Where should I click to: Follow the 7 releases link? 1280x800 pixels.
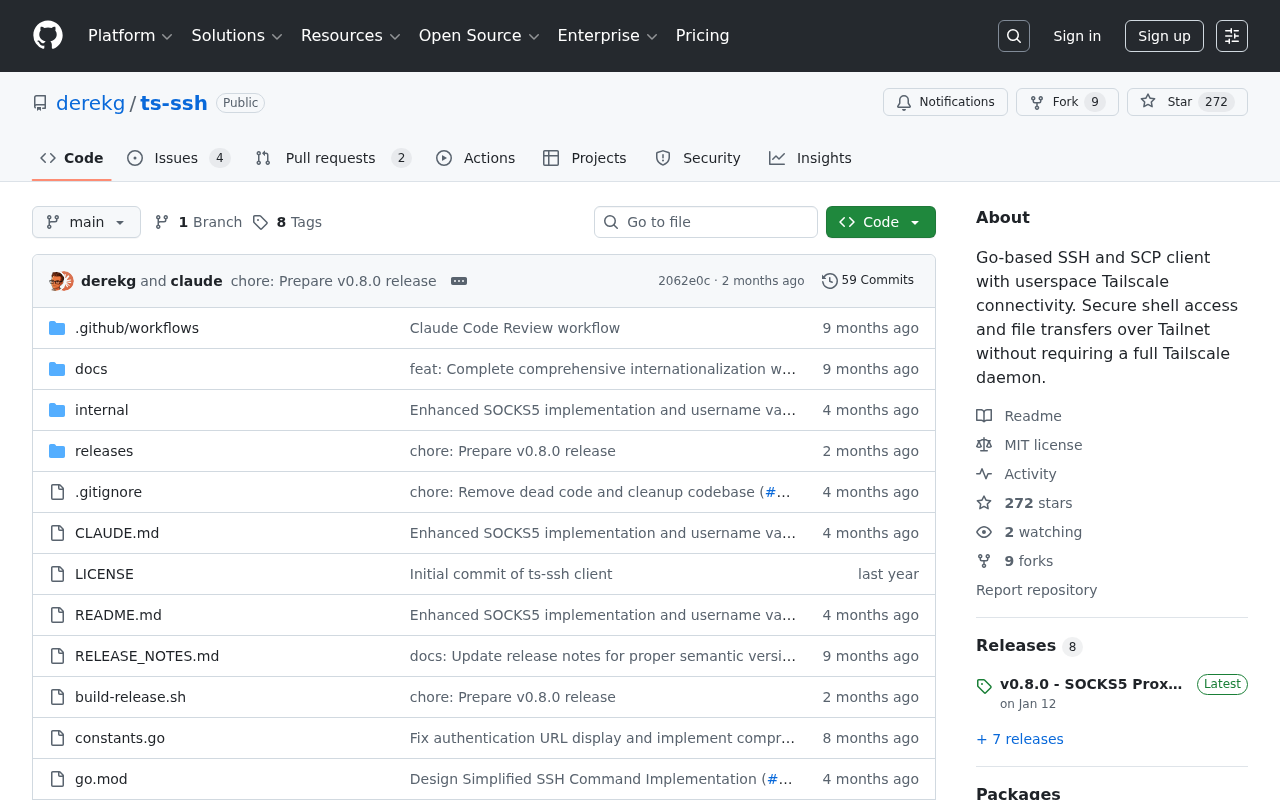point(1019,738)
